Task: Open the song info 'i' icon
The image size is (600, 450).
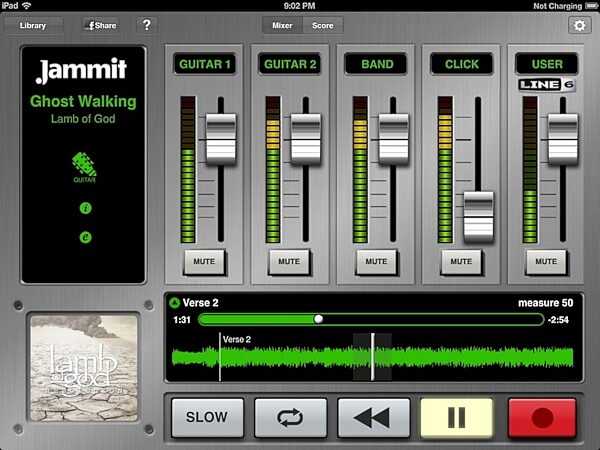Action: (x=85, y=208)
